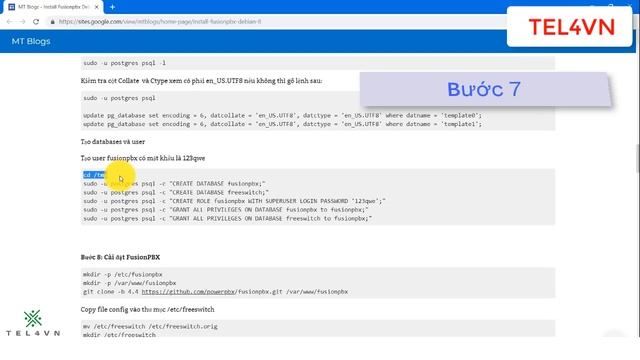The image size is (640, 360).
Task: Click the highlighted 'cd /tmp' command
Action: pyautogui.click(x=95, y=175)
